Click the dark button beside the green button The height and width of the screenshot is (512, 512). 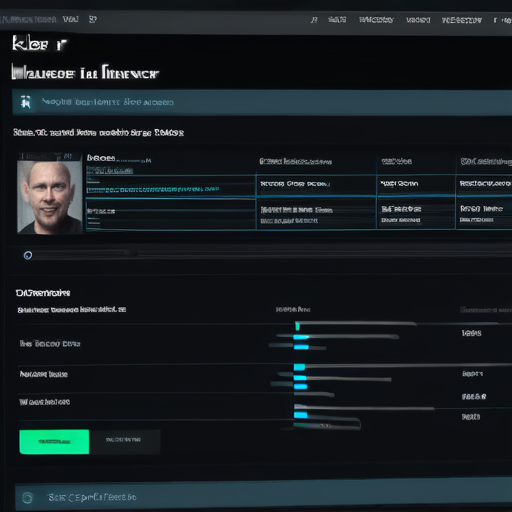(124, 441)
